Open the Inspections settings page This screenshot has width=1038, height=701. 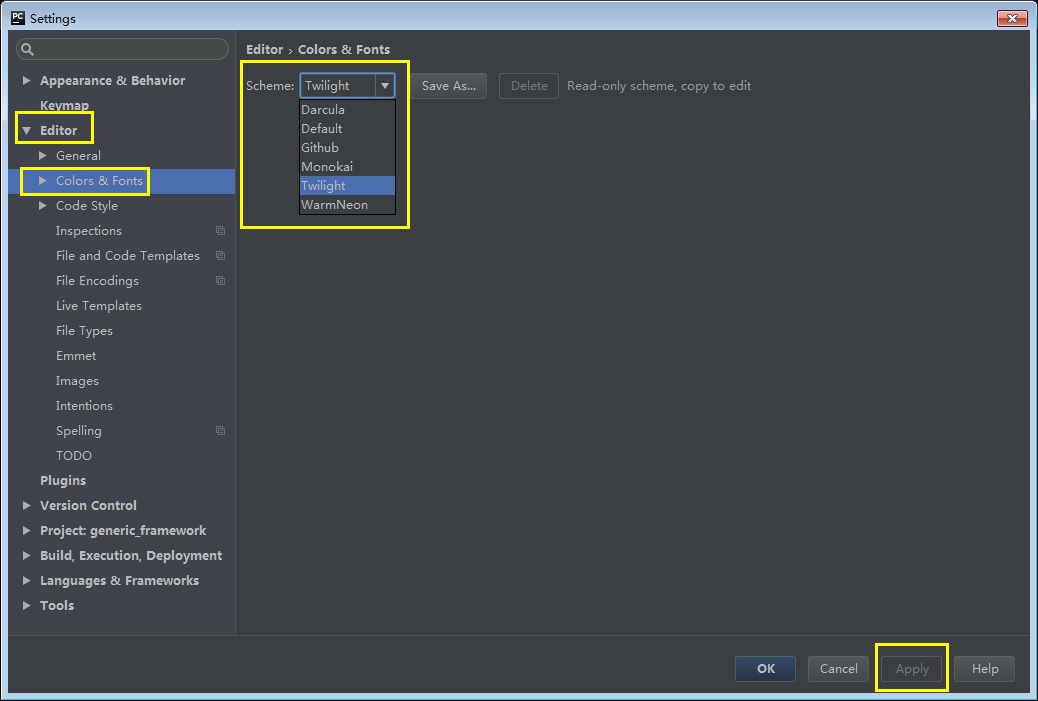pyautogui.click(x=89, y=231)
